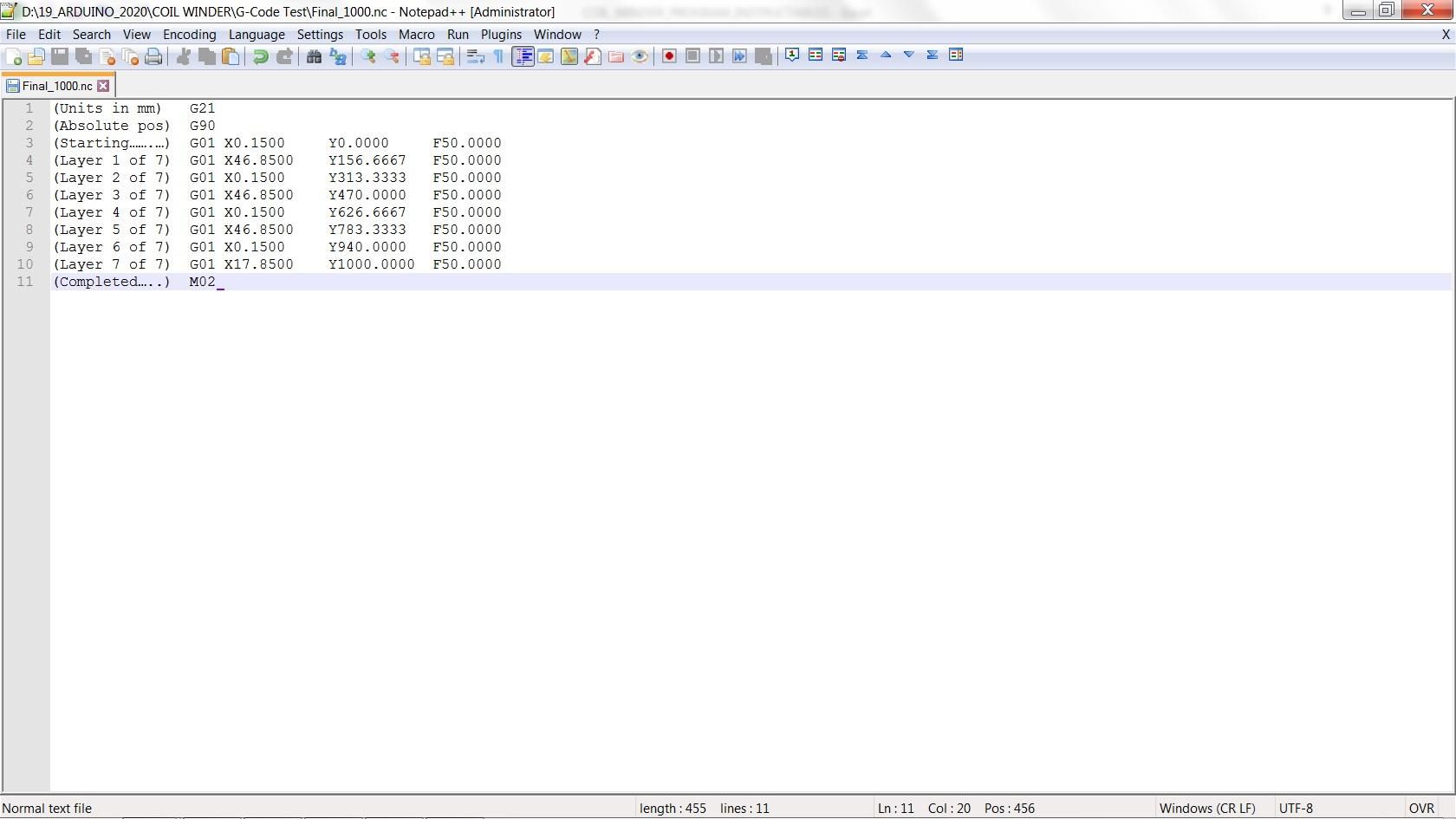The height and width of the screenshot is (819, 1456).
Task: Open the Encoding menu
Action: click(x=190, y=35)
